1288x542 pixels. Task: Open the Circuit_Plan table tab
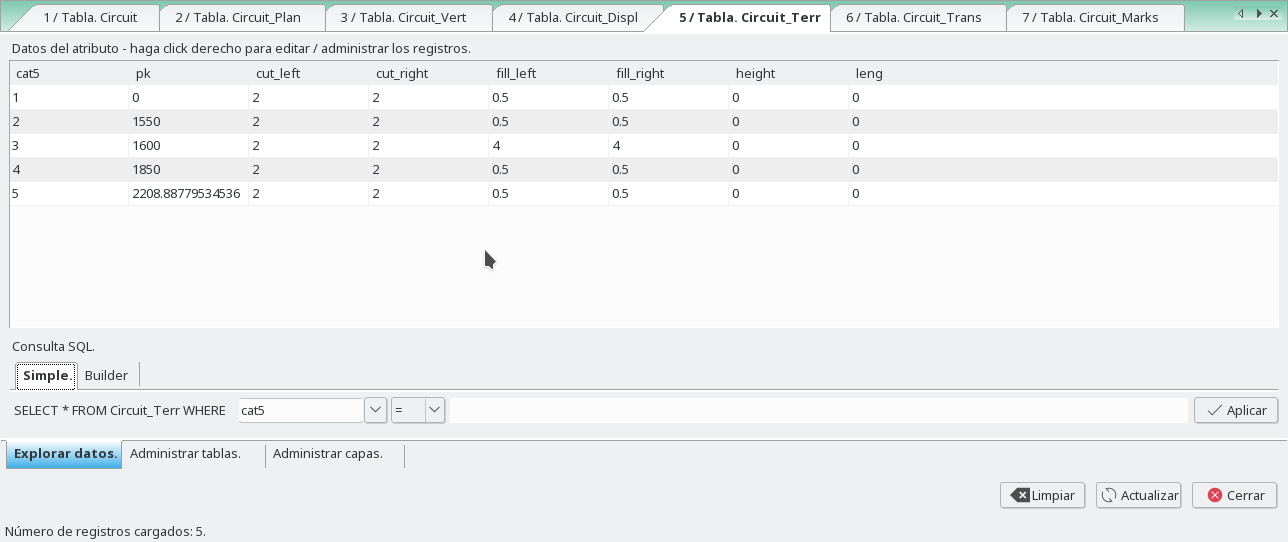tap(238, 17)
